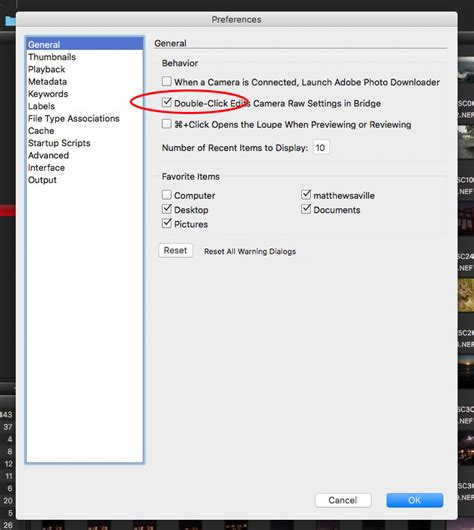
Task: Enable ⌘+Click Opens the Loupe checkbox
Action: pos(166,124)
